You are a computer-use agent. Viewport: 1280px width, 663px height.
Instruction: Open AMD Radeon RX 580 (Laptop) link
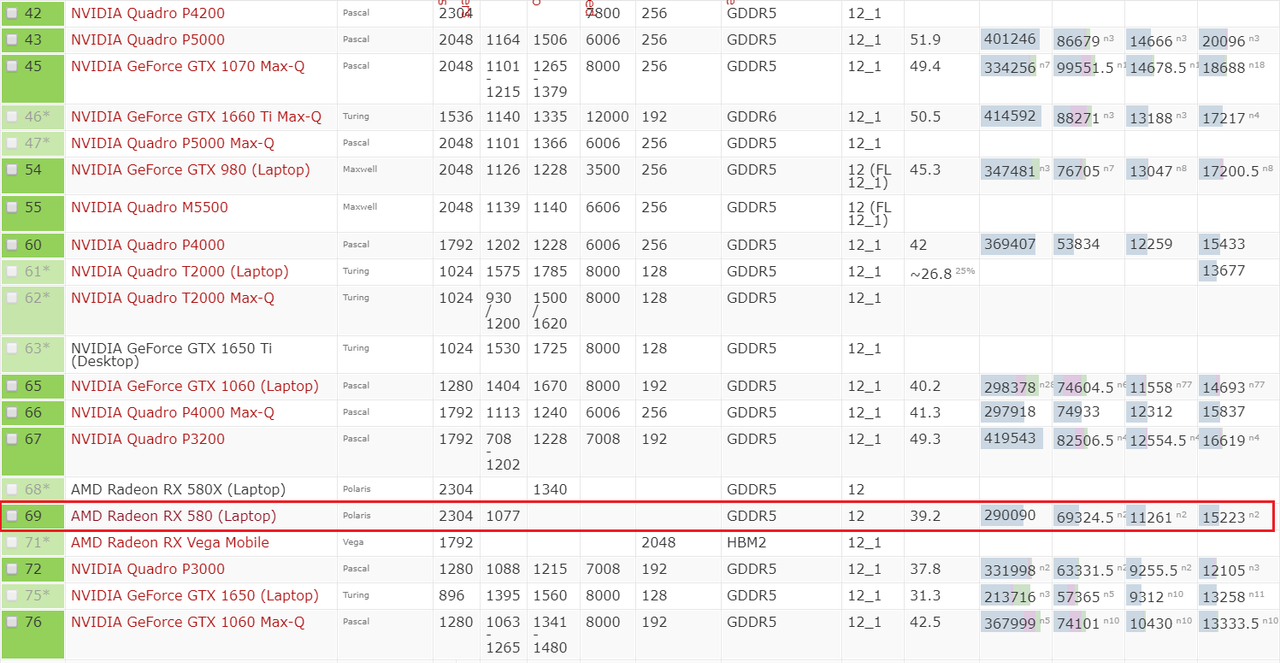click(x=173, y=516)
